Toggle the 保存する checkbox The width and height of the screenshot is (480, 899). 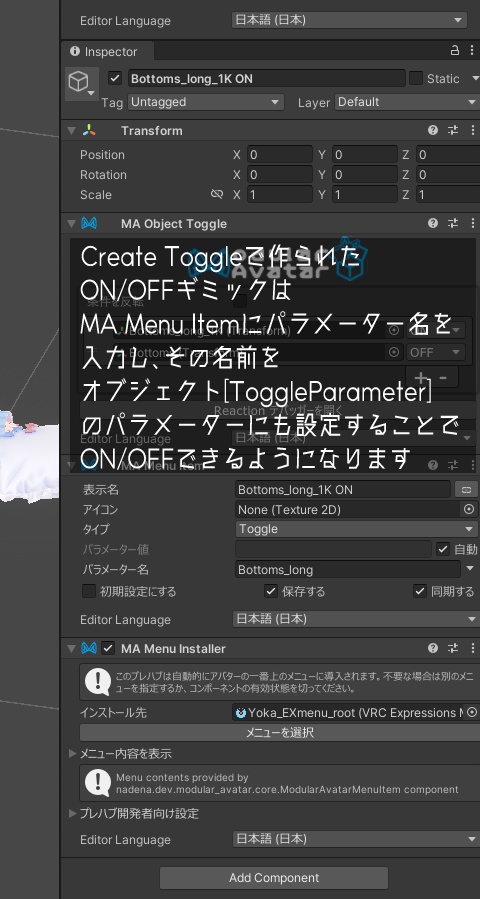pos(271,591)
